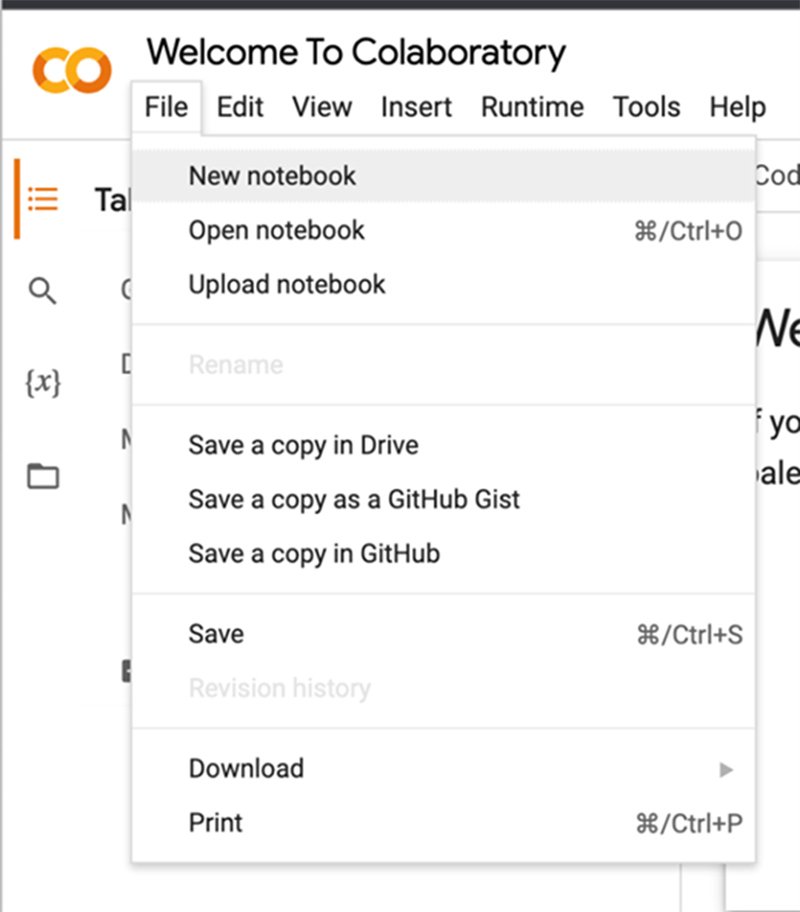Expand the Download submenu arrow
The width and height of the screenshot is (800, 912).
coord(726,769)
